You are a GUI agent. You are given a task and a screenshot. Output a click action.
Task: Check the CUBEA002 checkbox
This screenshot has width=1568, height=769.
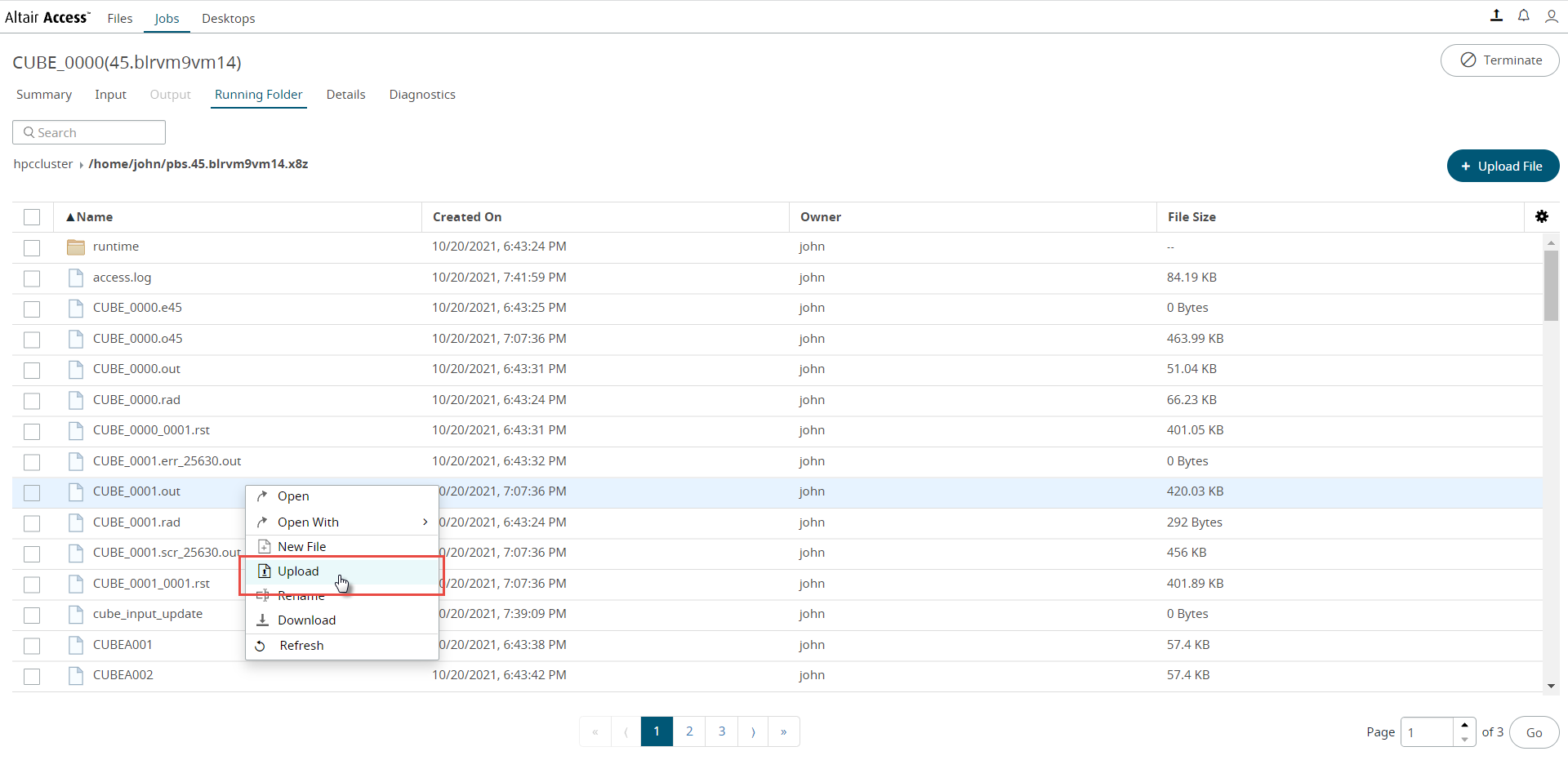(x=32, y=676)
